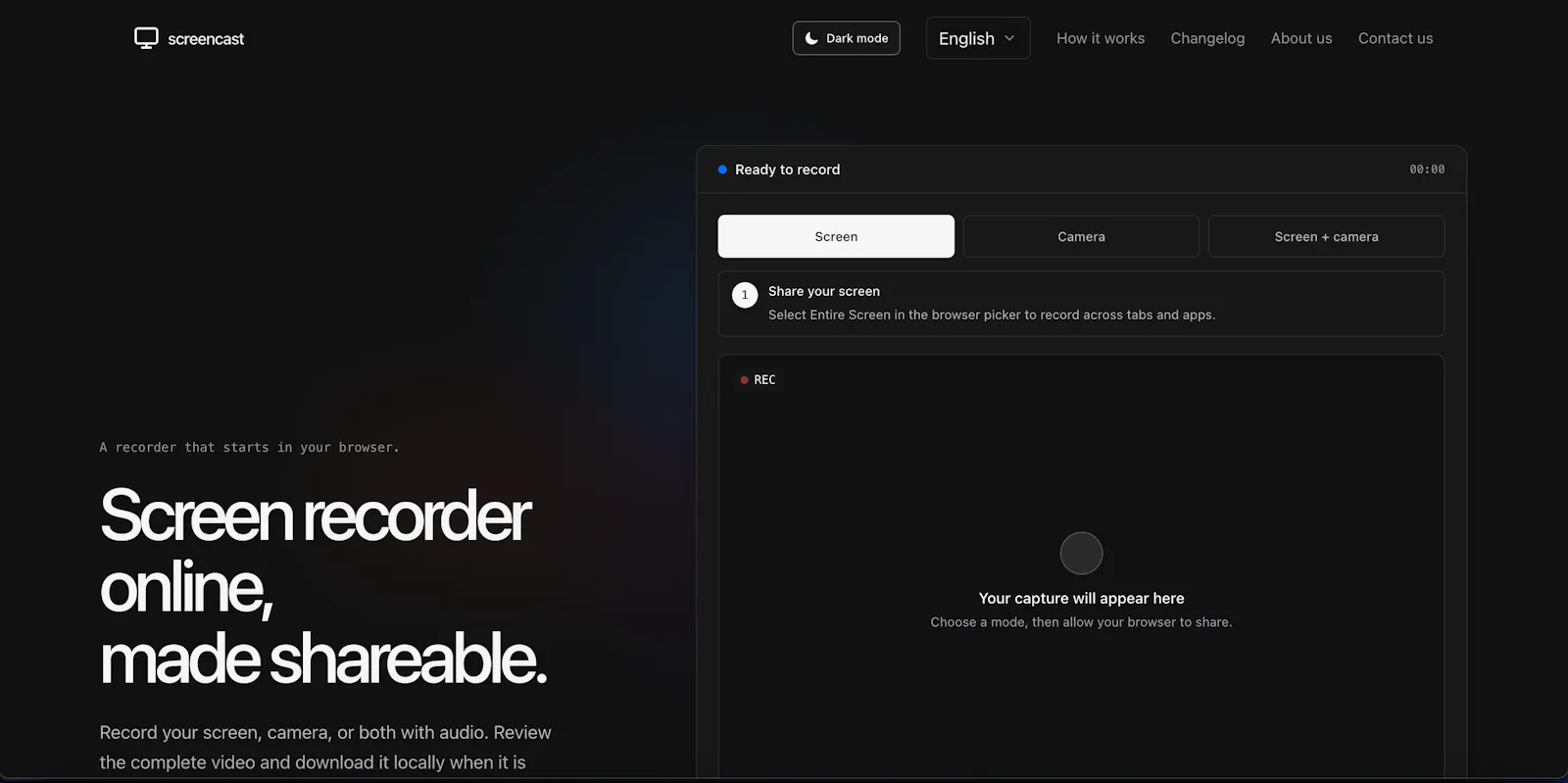Screen dimensions: 1568x783
Task: Switch to the Camera mode tab
Action: tap(1081, 236)
